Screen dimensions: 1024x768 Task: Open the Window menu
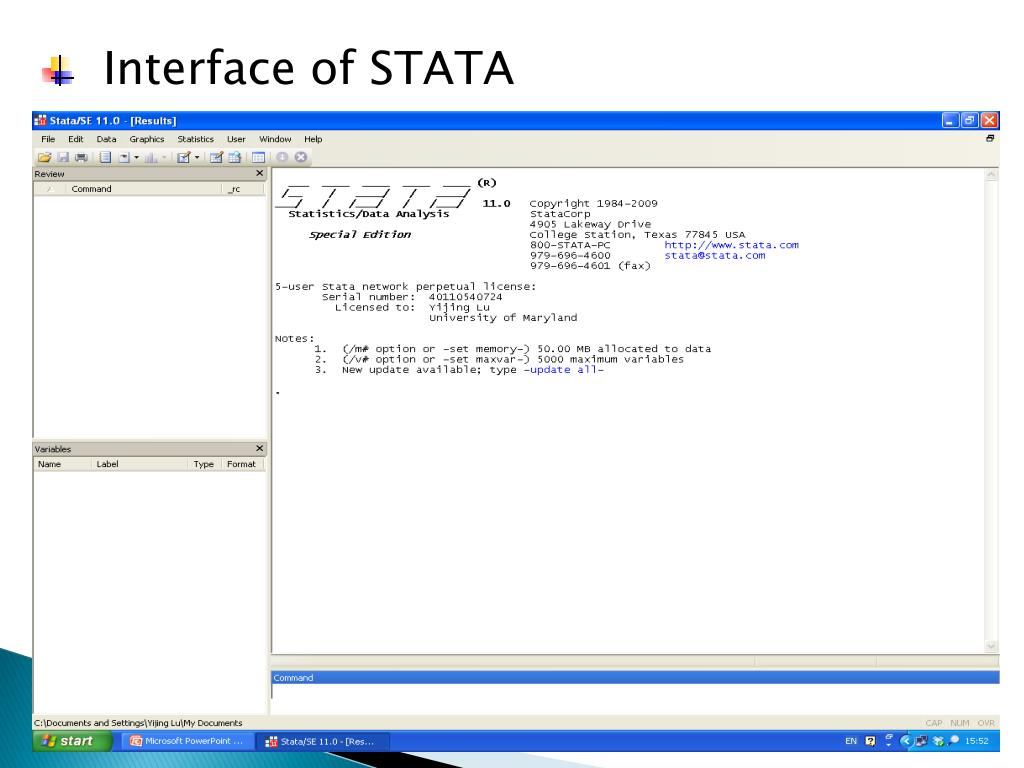275,139
